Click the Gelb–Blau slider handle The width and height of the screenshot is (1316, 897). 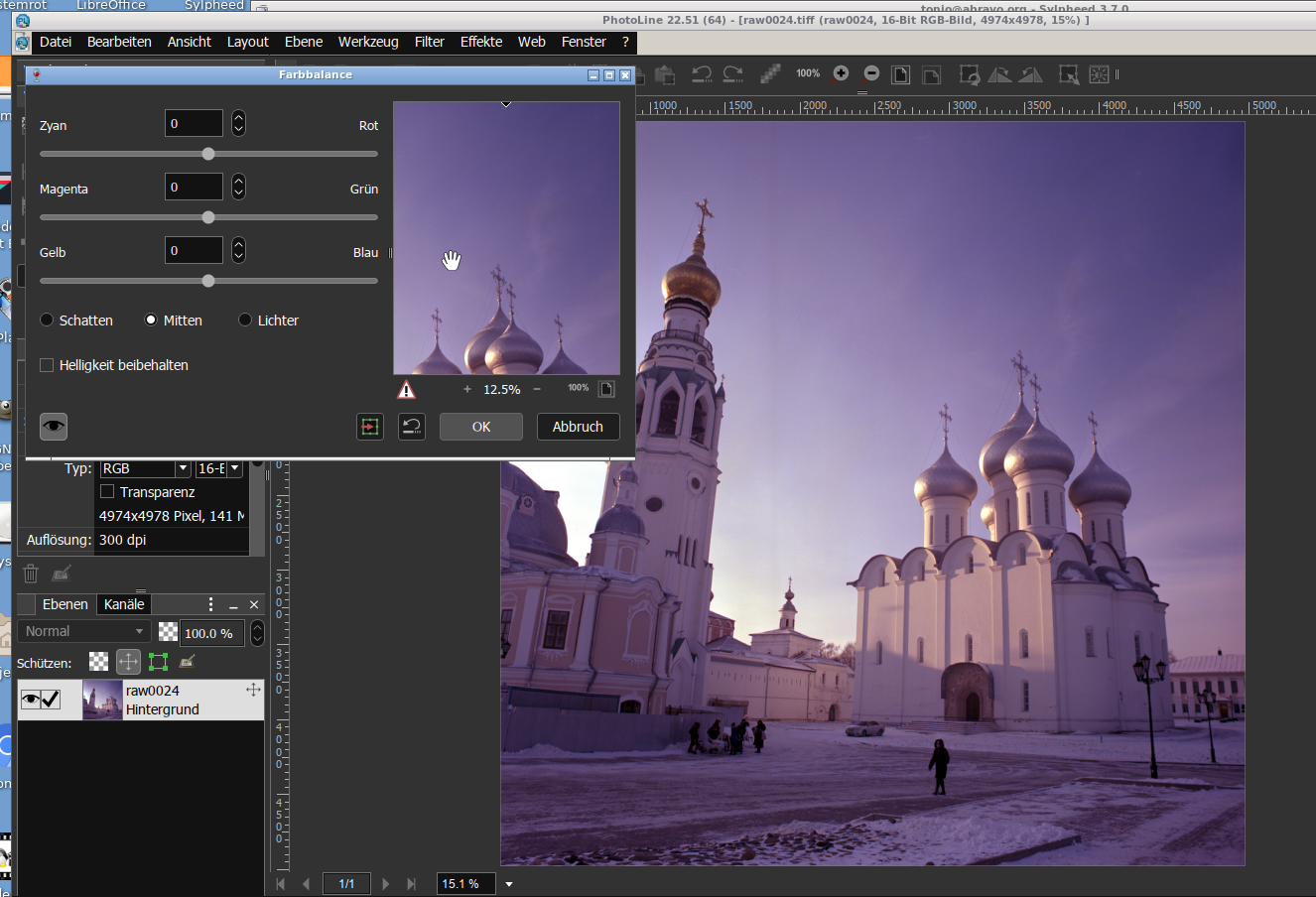(x=208, y=281)
